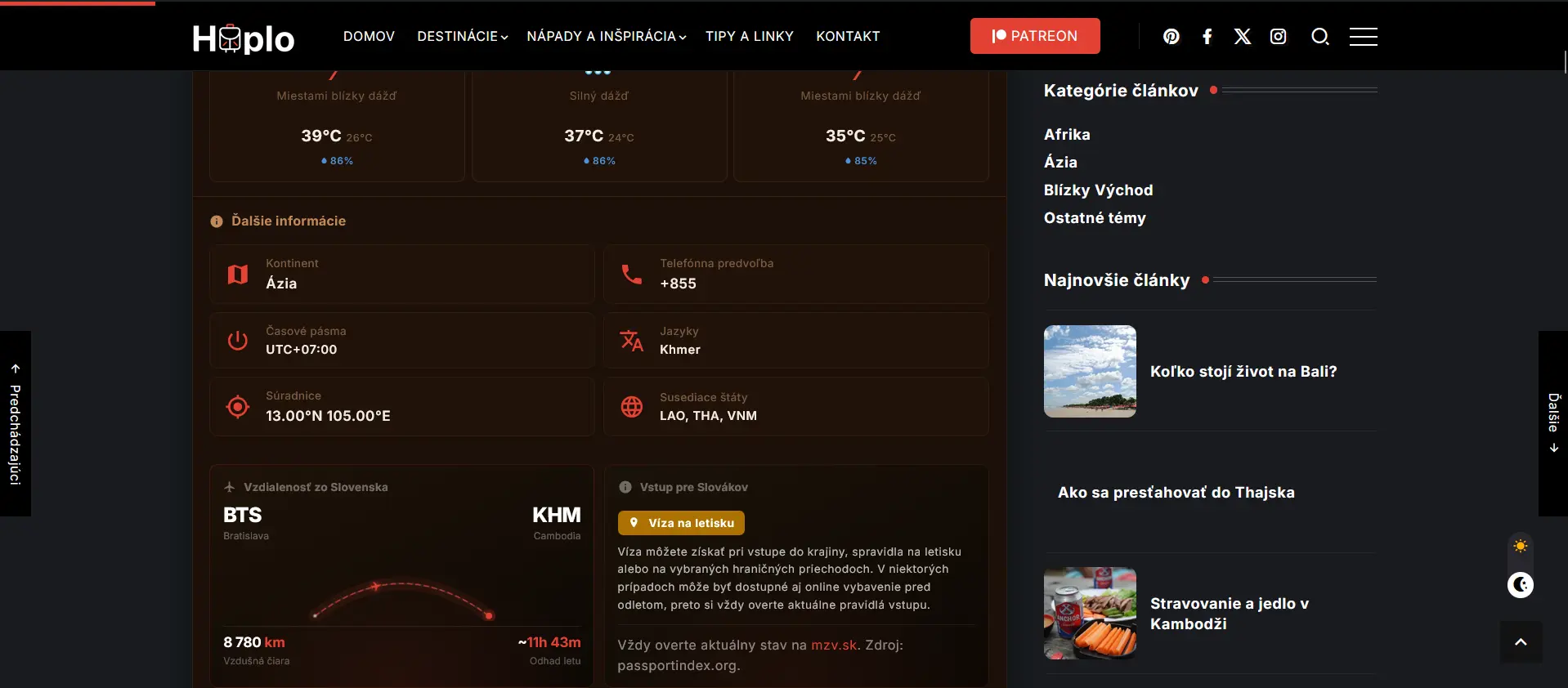Open the Hoplo logo homepage
Viewport: 1568px width, 688px height.
point(243,38)
